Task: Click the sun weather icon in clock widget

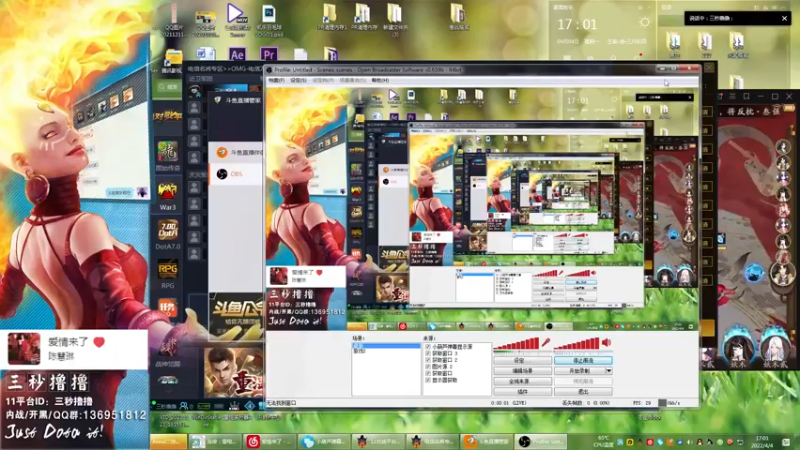Action: click(x=644, y=22)
